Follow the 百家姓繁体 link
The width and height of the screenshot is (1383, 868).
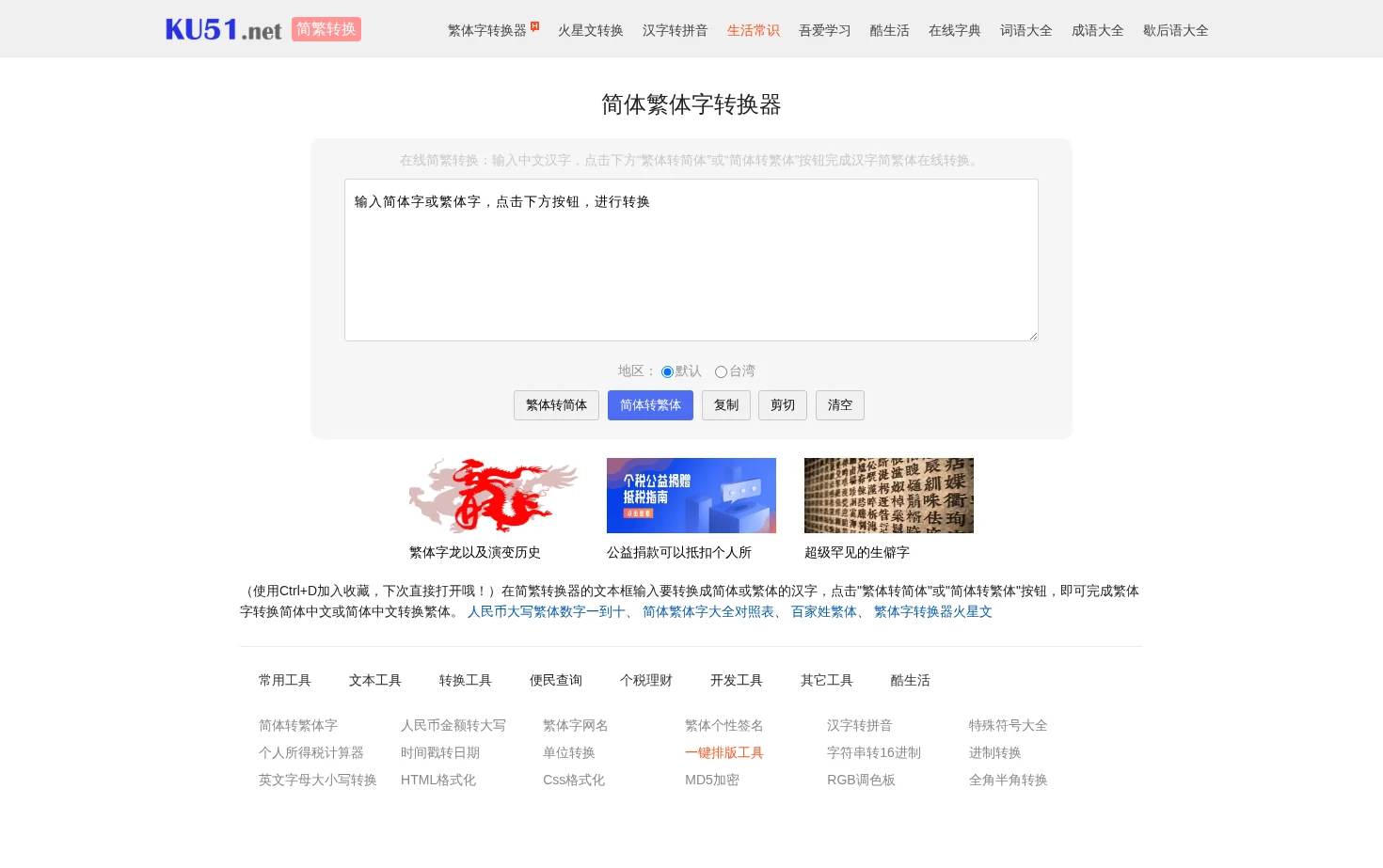pos(824,611)
